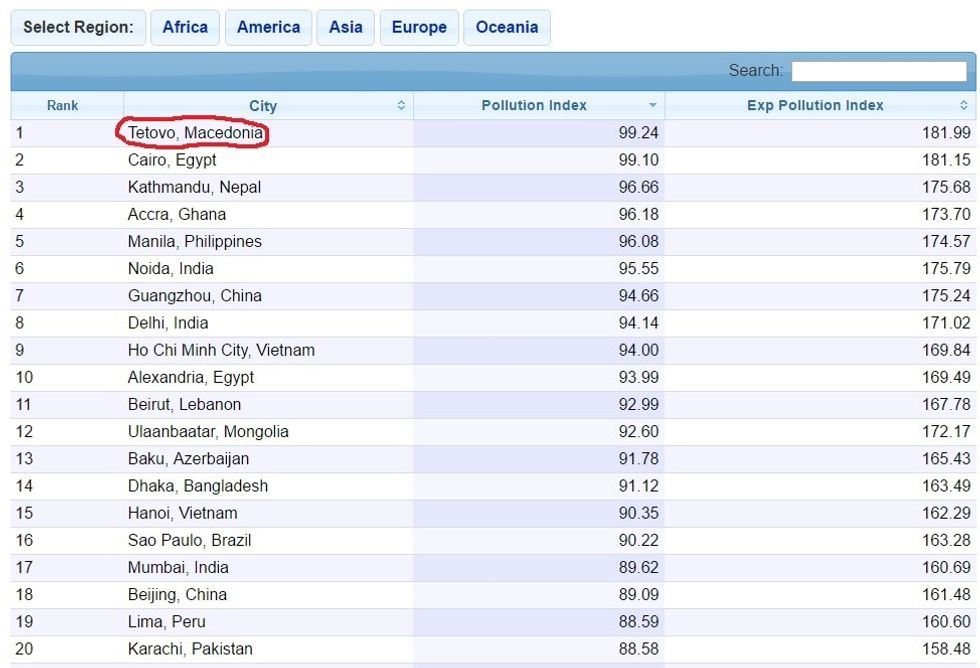Focus the Search input box

(879, 71)
